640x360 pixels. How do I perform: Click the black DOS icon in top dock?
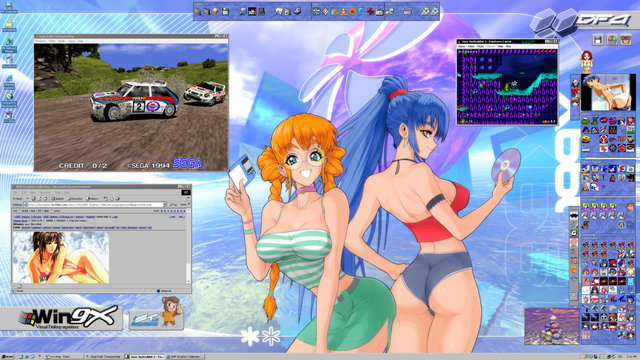(252, 11)
